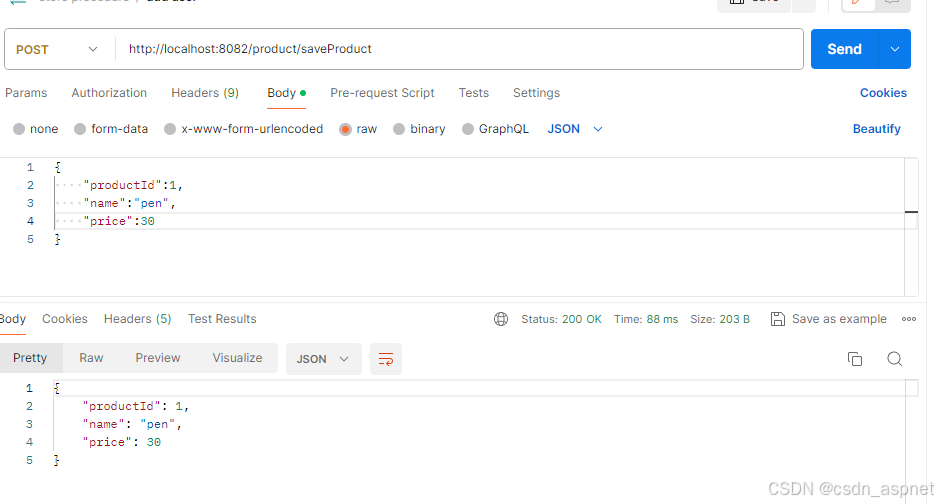Viewport: 938px width, 504px height.
Task: Open the POST method dropdown
Action: (57, 50)
